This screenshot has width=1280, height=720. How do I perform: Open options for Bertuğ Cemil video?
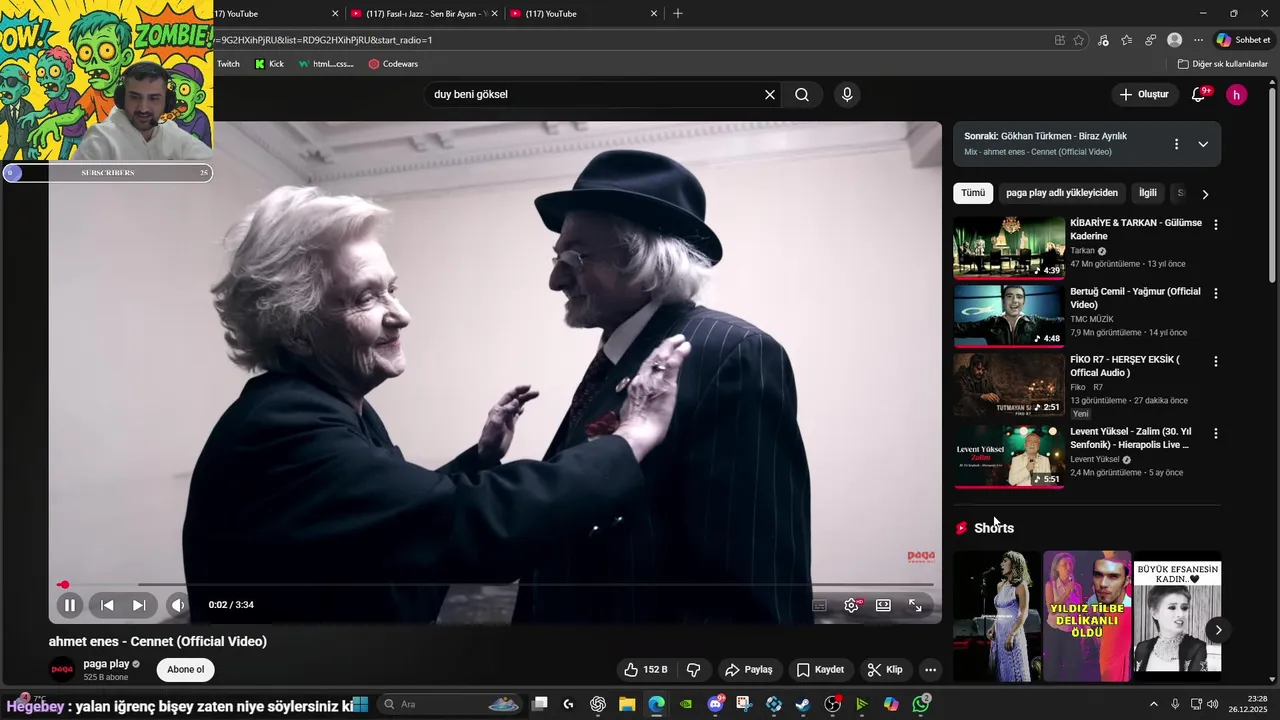pos(1216,294)
